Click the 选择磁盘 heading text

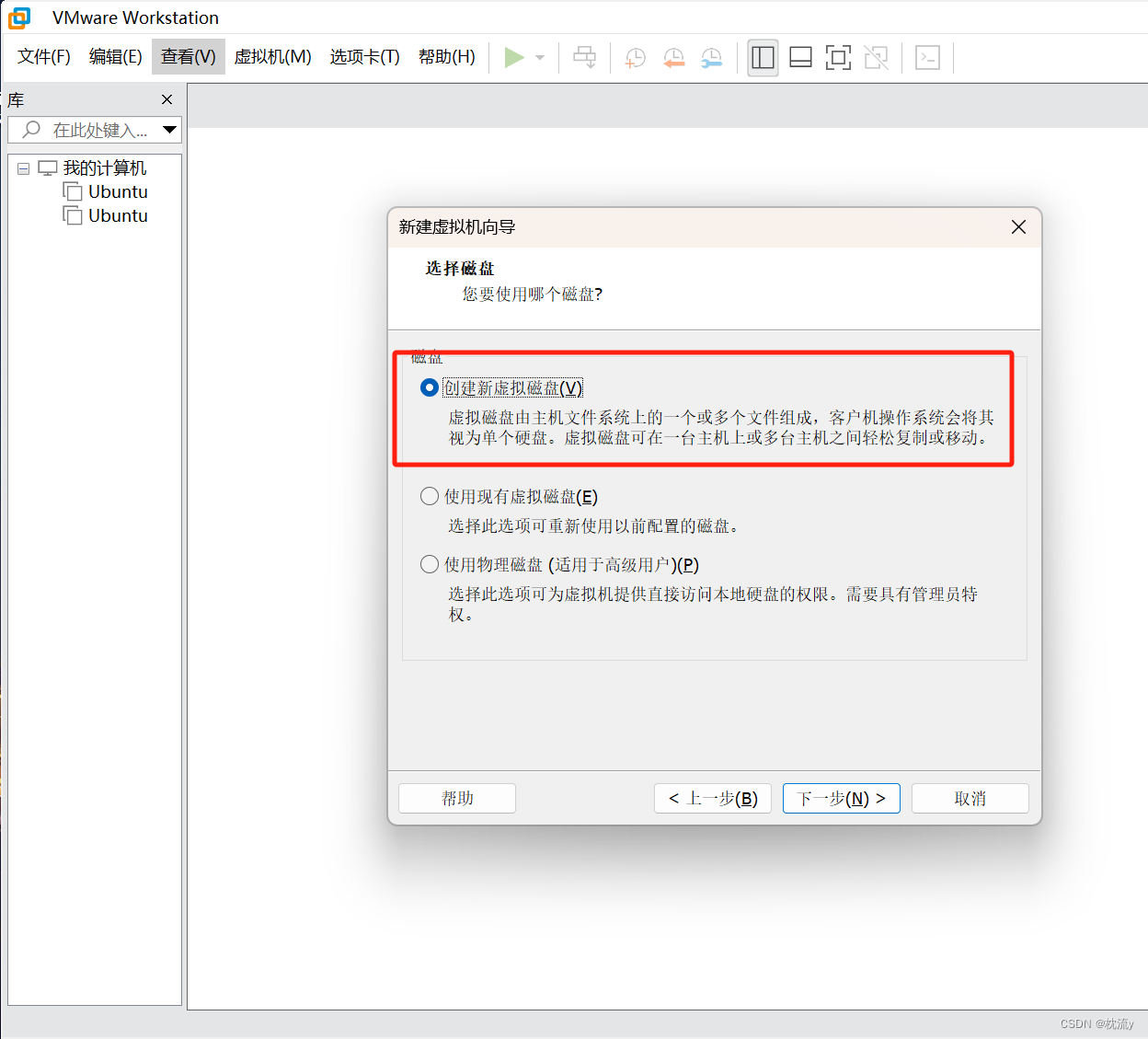pos(460,269)
